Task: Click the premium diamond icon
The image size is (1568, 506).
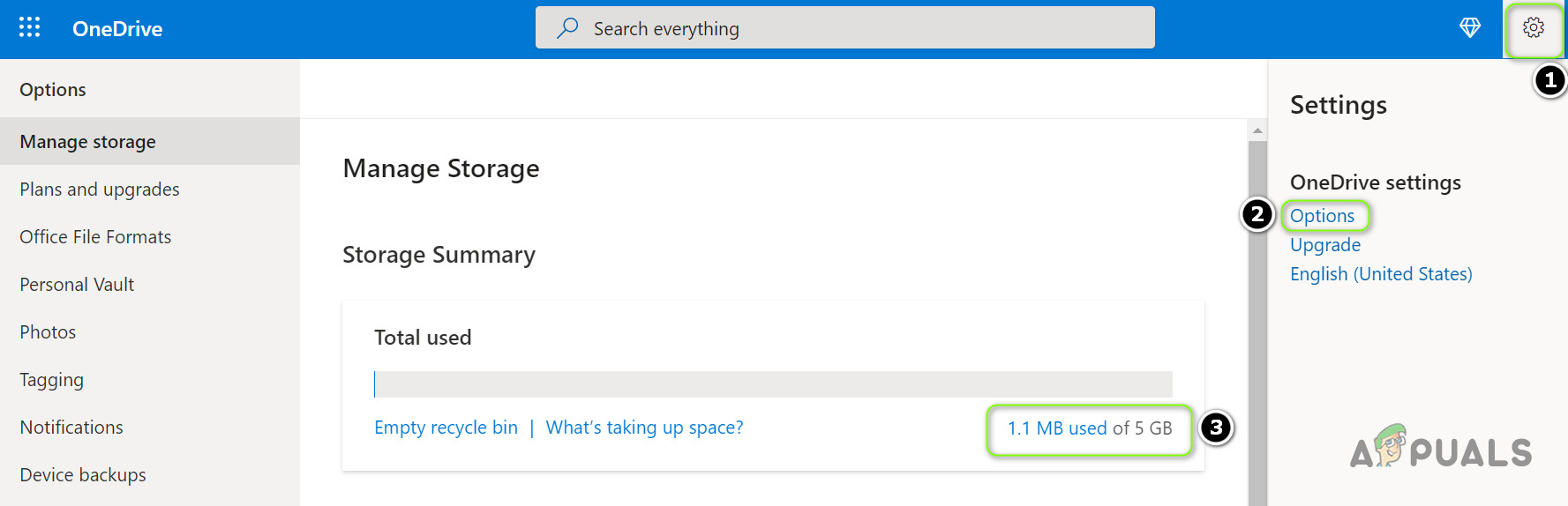Action: click(1470, 28)
